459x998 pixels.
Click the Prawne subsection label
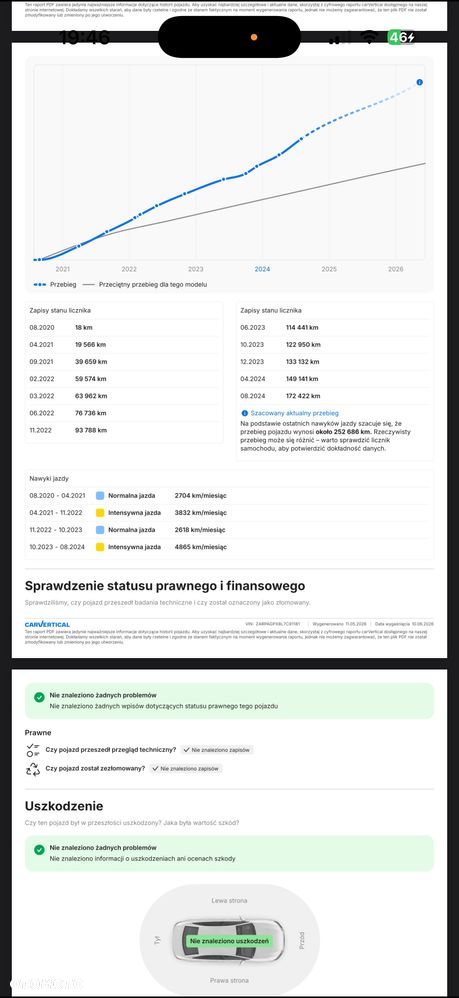[x=38, y=733]
